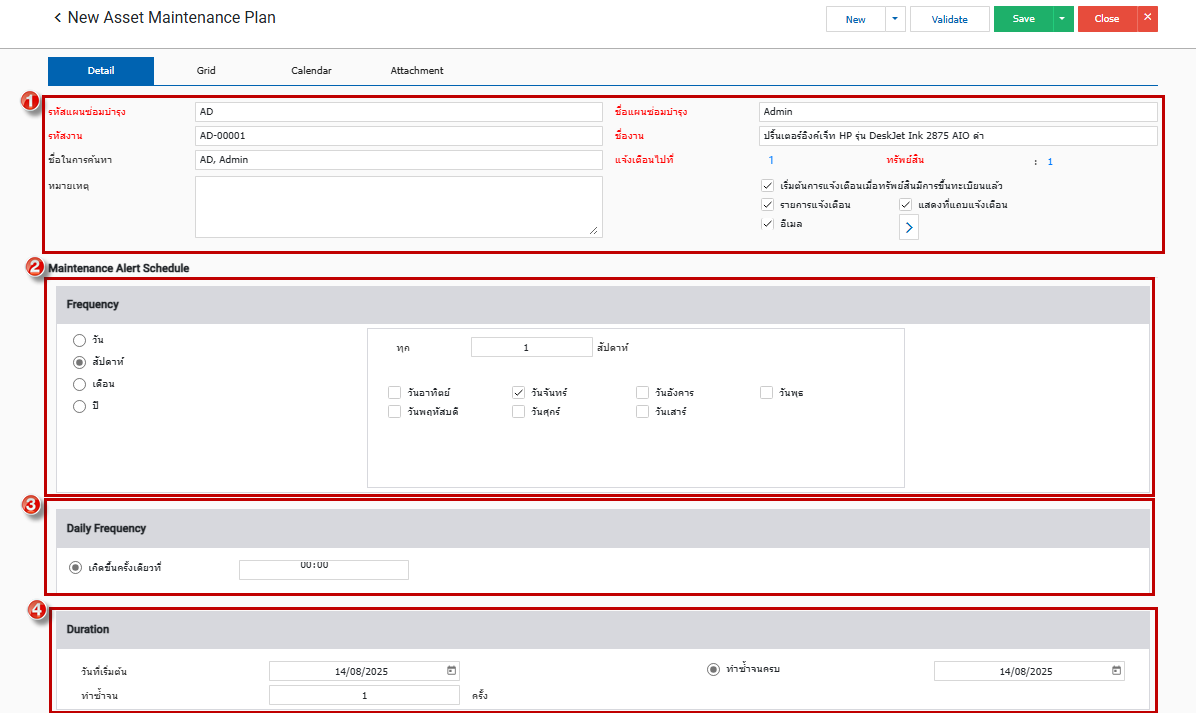Viewport: 1196px width, 713px height.
Task: Select the วัน (day) frequency radio button
Action: coord(79,340)
